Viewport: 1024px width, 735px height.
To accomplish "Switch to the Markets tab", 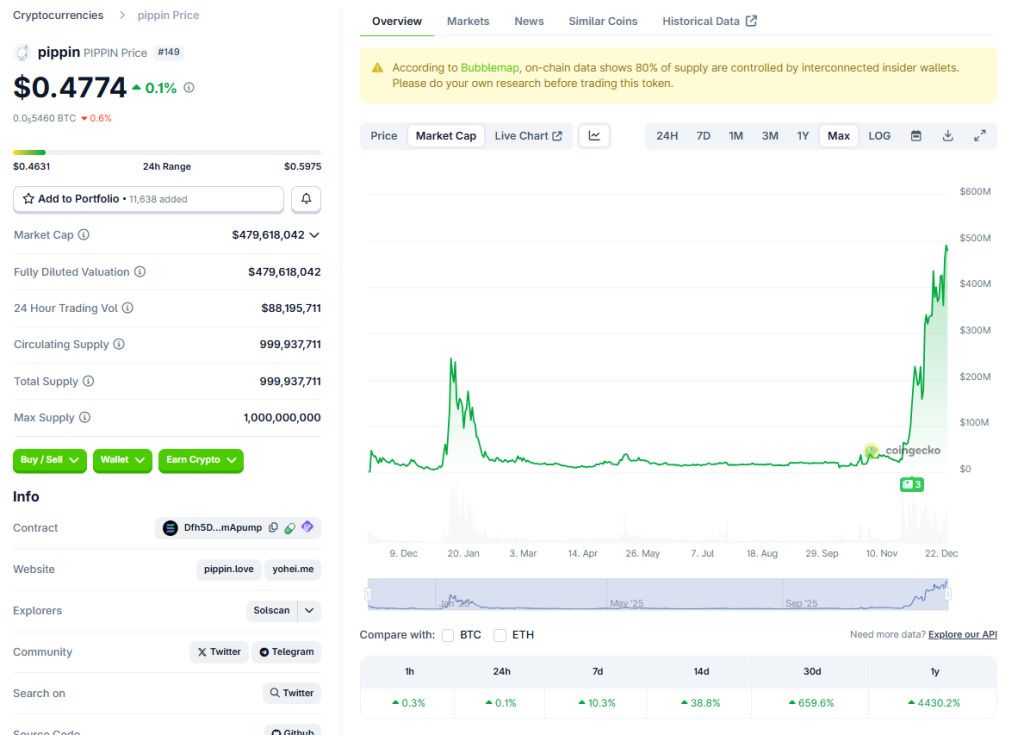I will [x=468, y=21].
